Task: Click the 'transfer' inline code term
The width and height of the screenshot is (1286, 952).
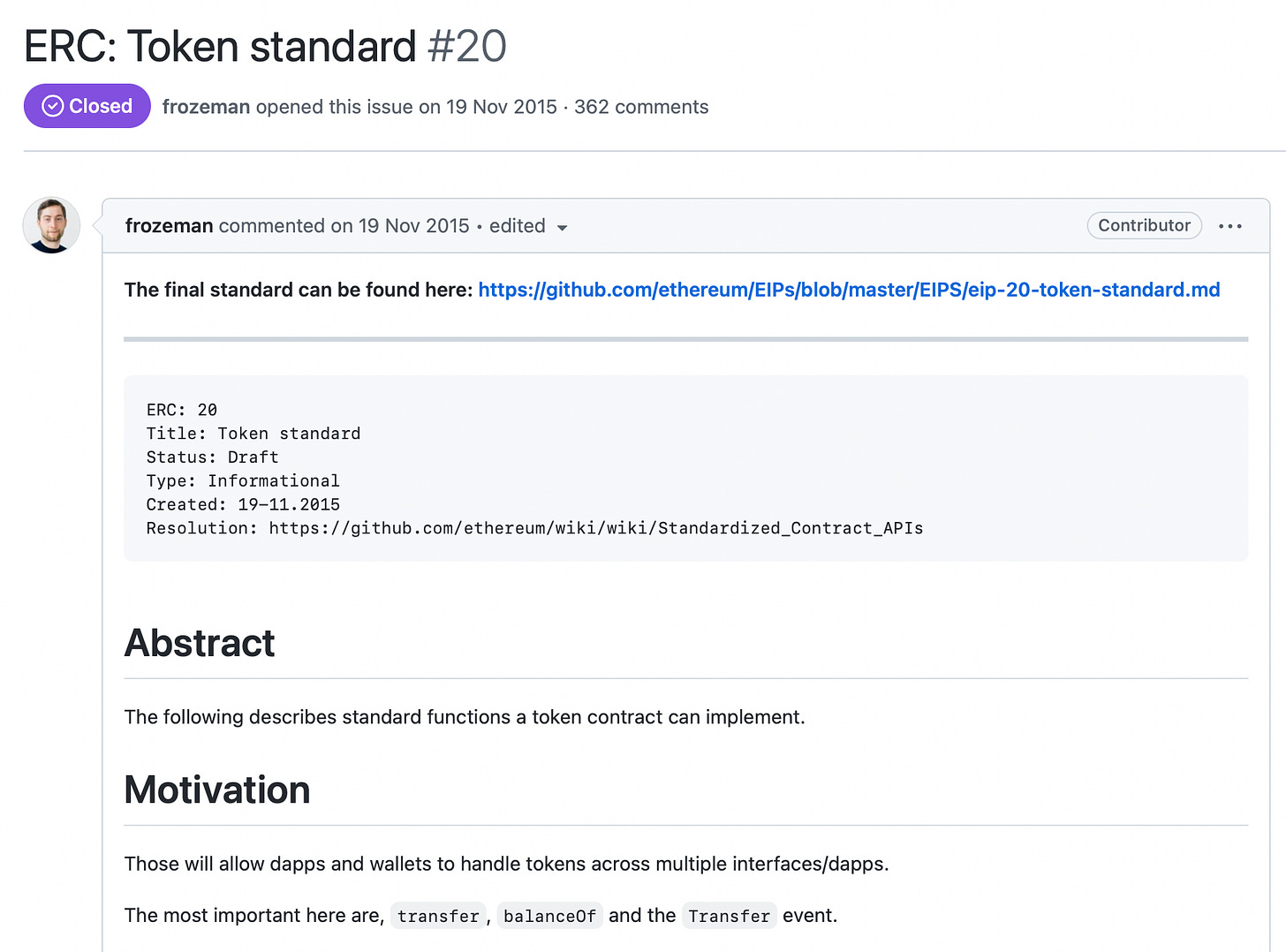Action: (x=438, y=916)
